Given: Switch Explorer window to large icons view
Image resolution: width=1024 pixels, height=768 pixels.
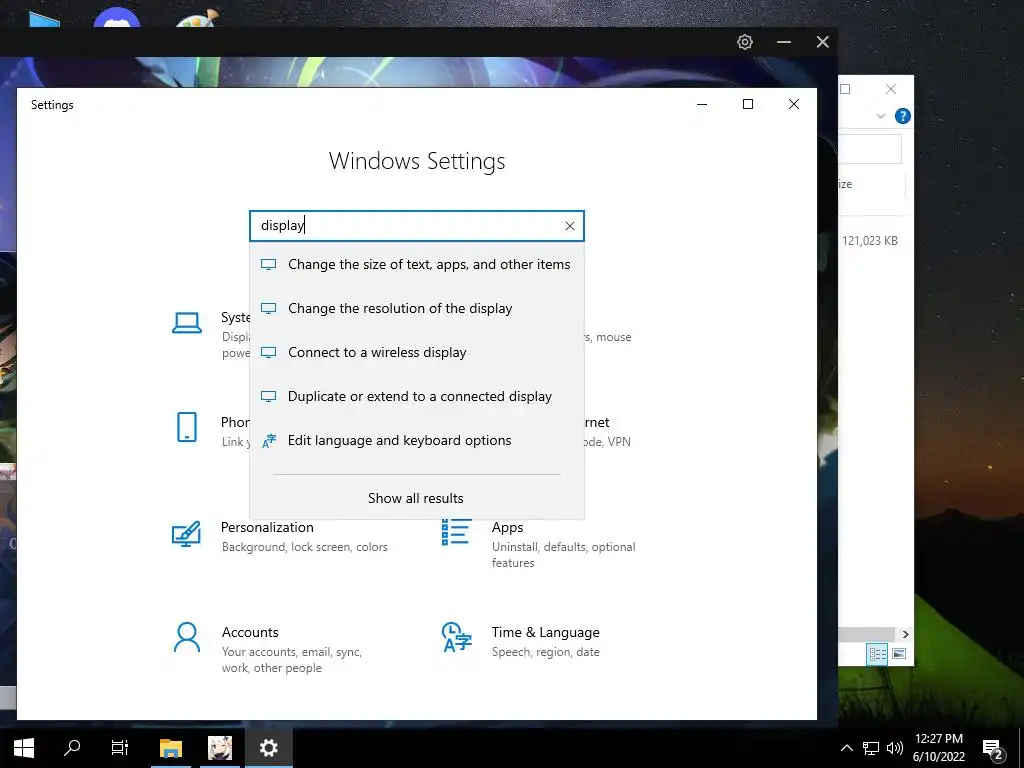Looking at the screenshot, I should point(899,654).
